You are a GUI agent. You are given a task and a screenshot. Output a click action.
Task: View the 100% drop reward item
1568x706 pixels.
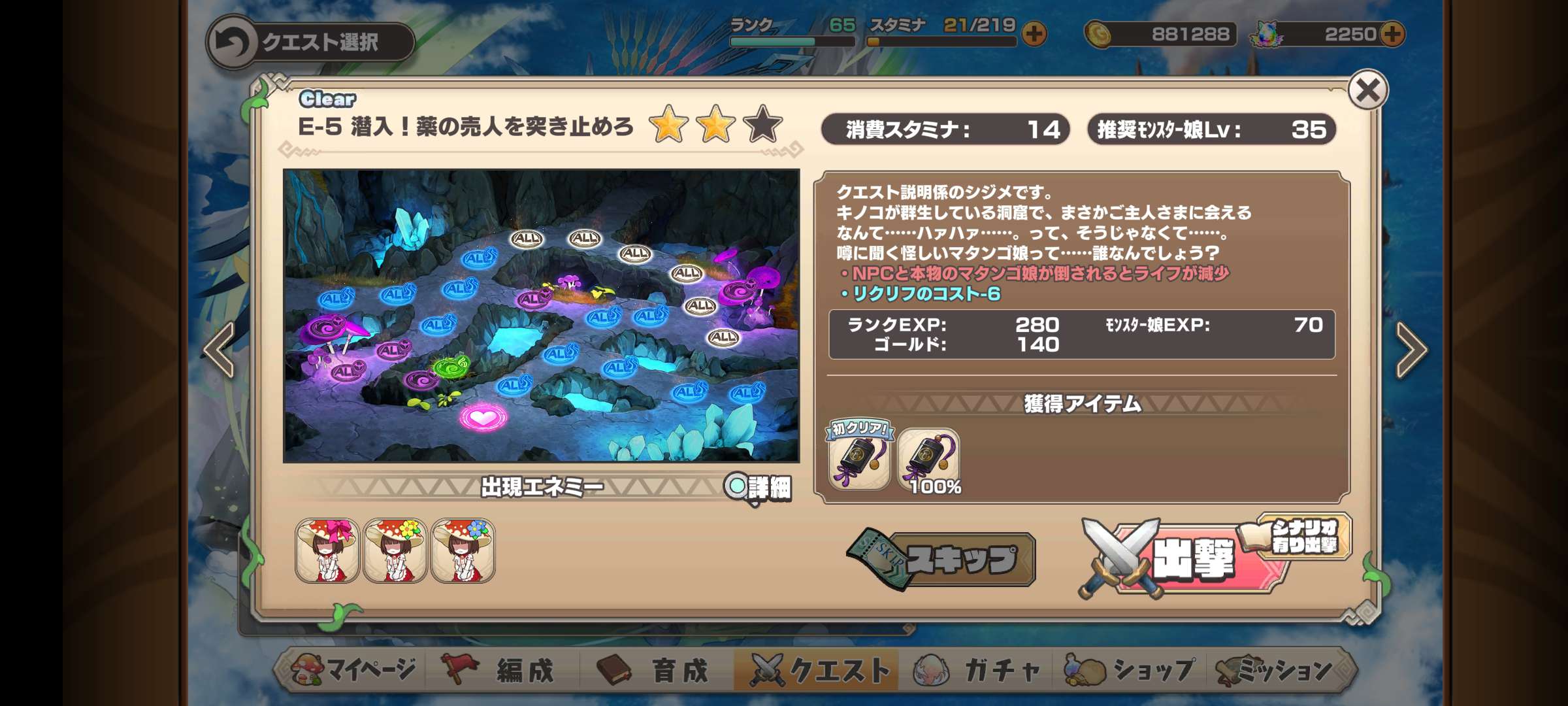pyautogui.click(x=929, y=460)
